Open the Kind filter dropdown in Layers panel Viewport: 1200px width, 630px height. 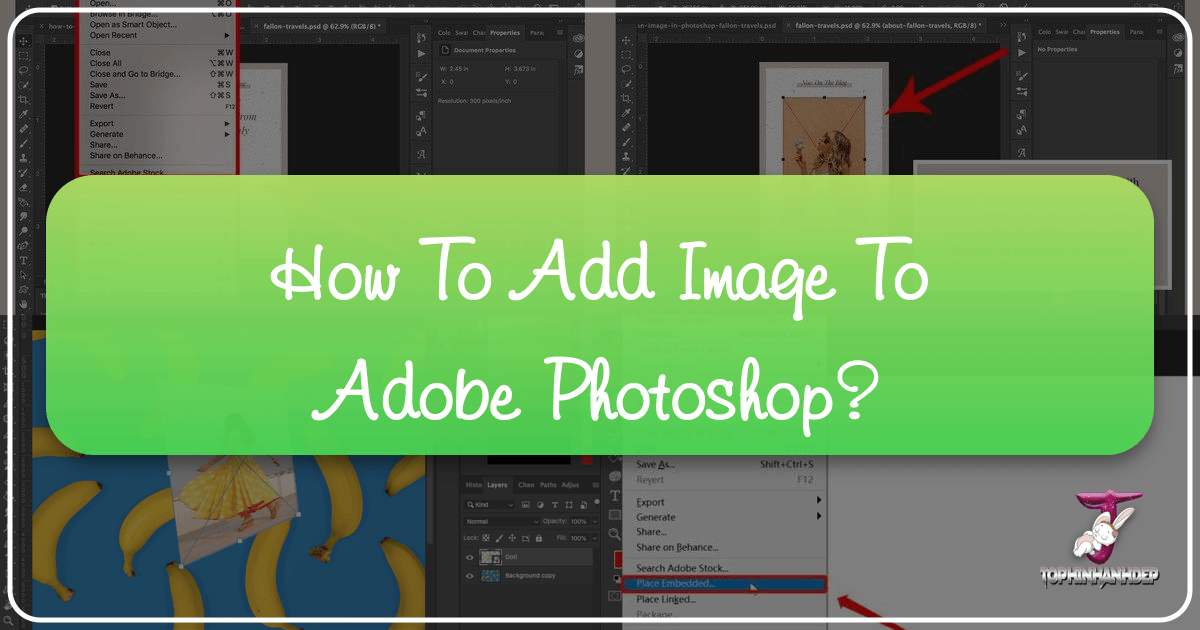click(x=488, y=505)
